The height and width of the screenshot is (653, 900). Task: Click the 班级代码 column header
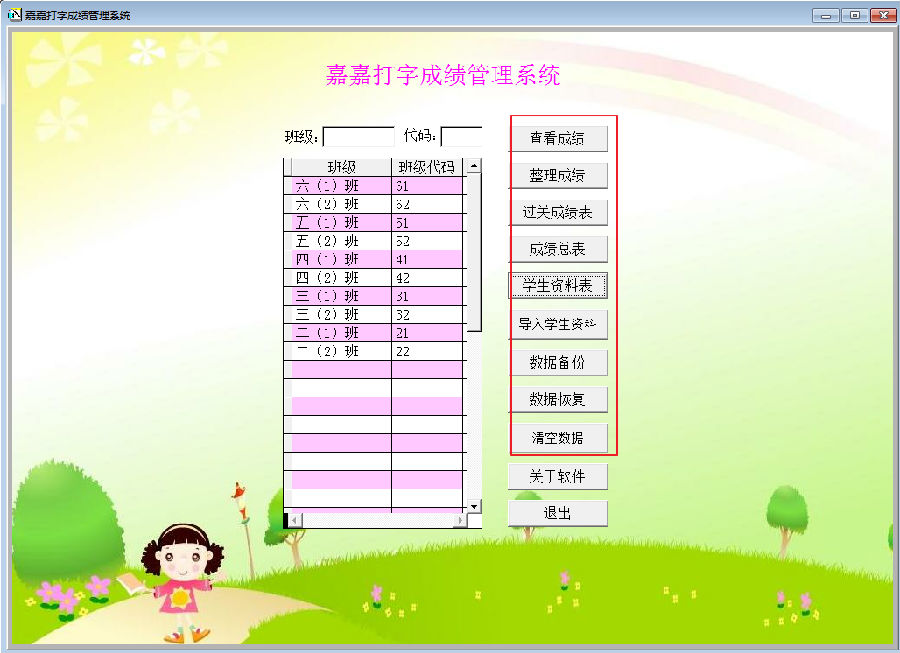point(427,167)
